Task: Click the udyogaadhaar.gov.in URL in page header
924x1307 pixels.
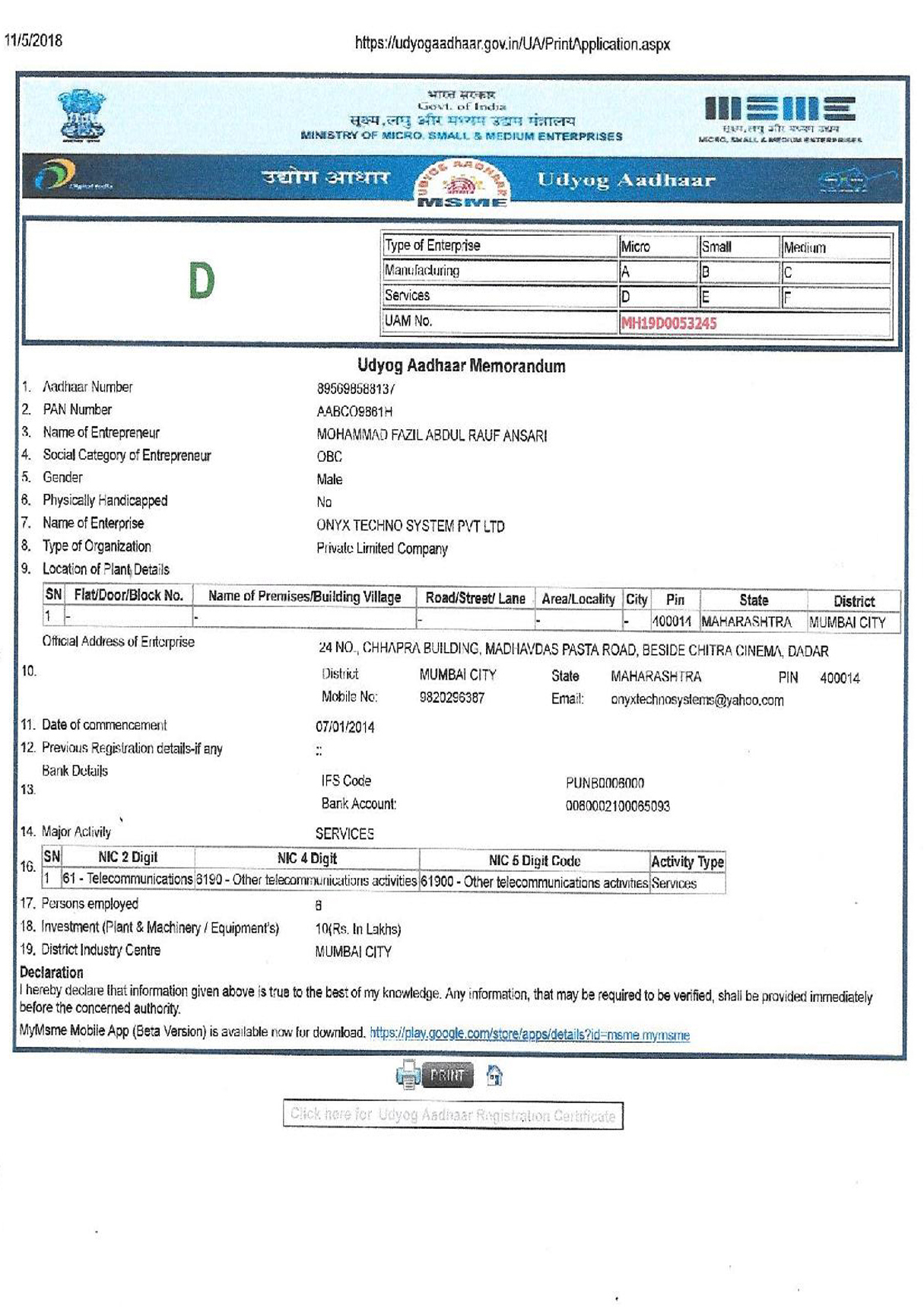Action: click(x=512, y=44)
